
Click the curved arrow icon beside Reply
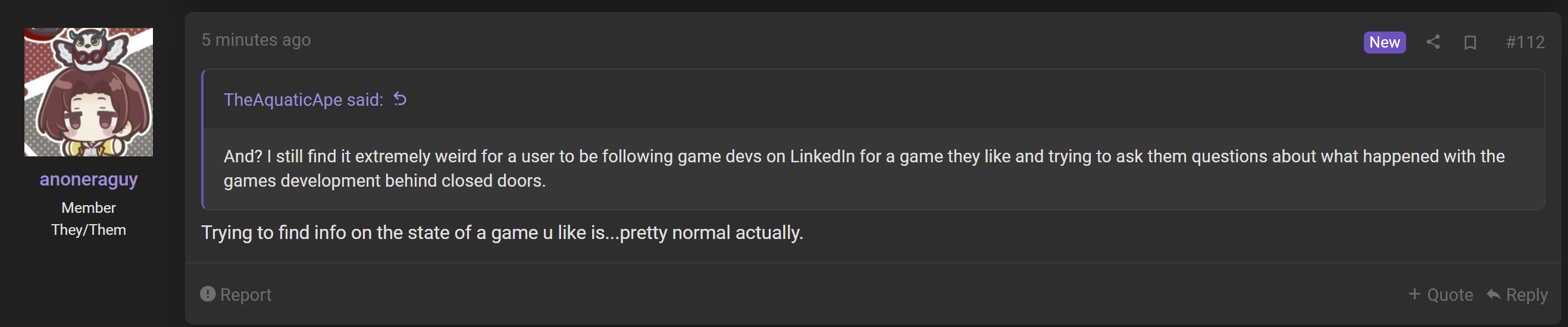[1493, 294]
